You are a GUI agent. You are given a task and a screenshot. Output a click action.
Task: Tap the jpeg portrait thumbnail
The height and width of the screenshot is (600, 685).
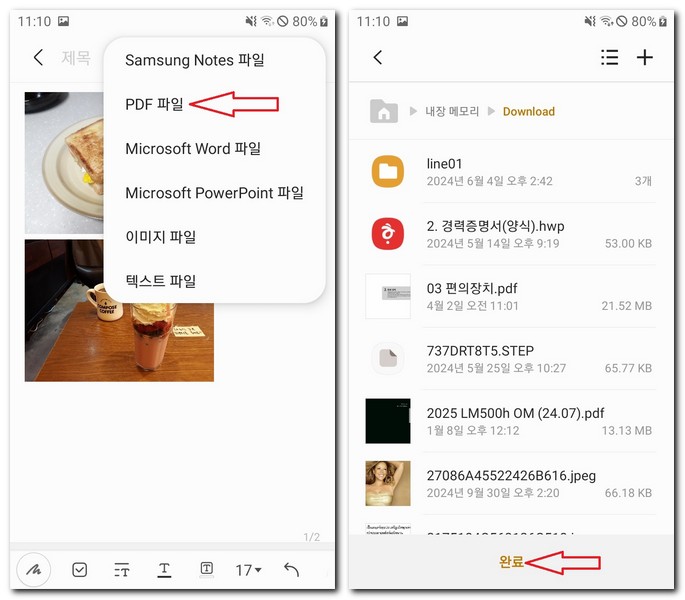point(388,483)
